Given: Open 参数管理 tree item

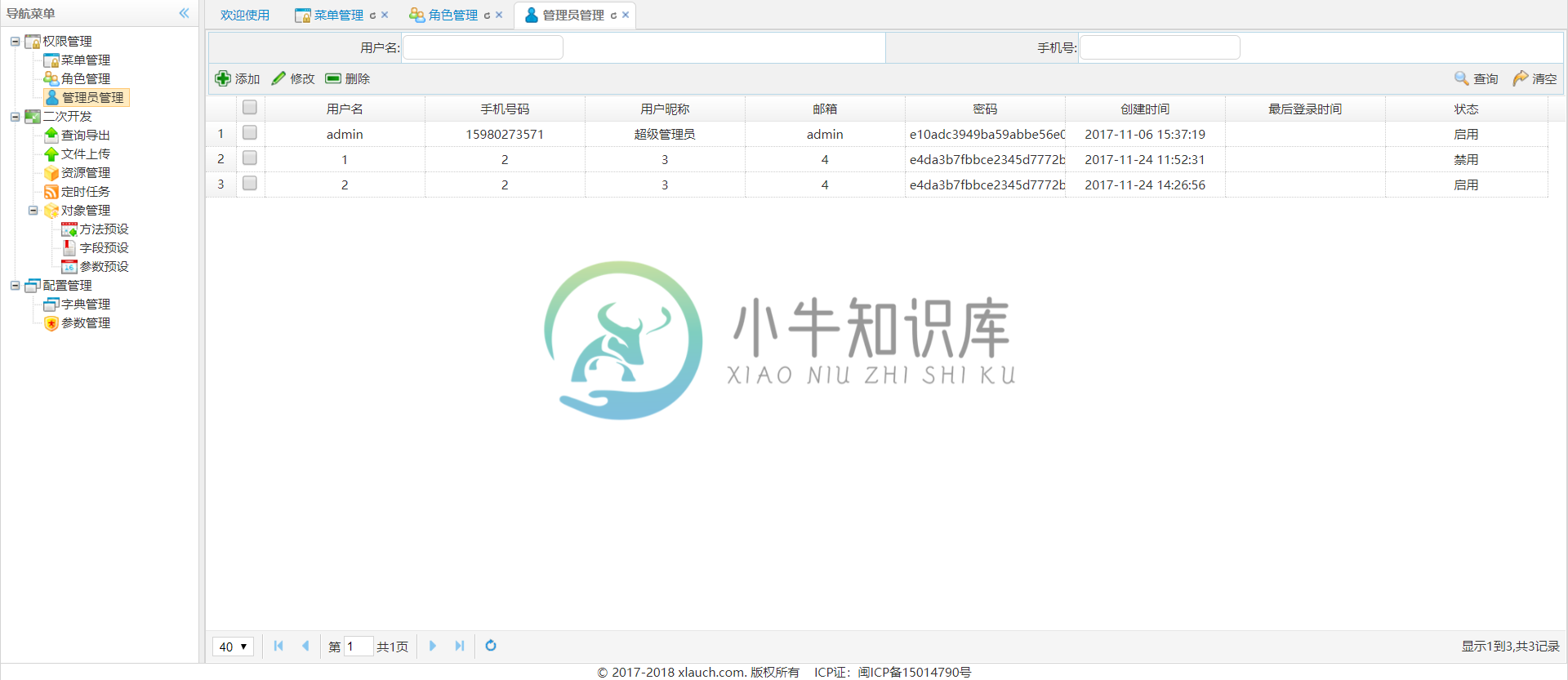Looking at the screenshot, I should click(x=85, y=323).
